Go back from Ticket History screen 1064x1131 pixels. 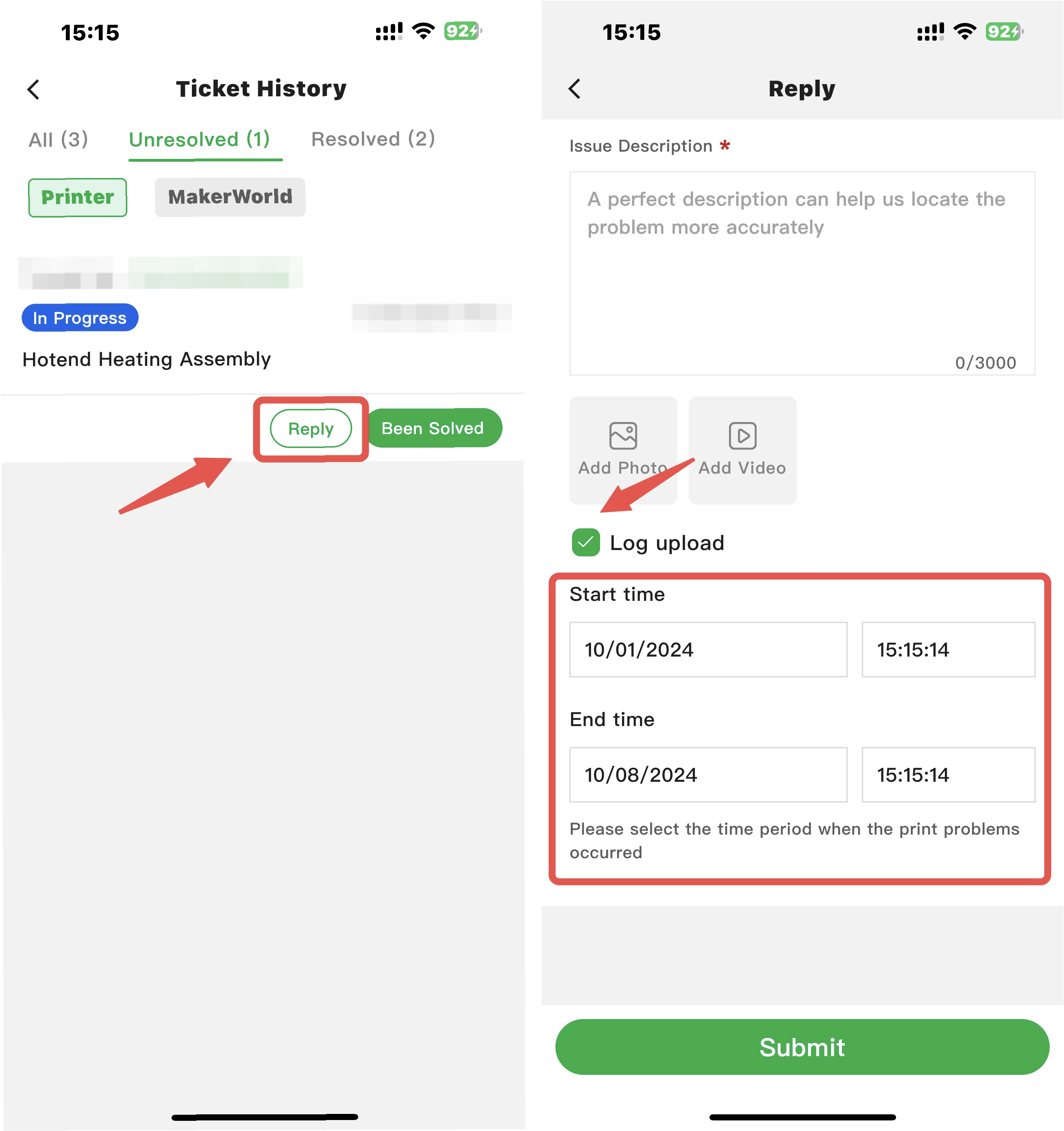[34, 89]
